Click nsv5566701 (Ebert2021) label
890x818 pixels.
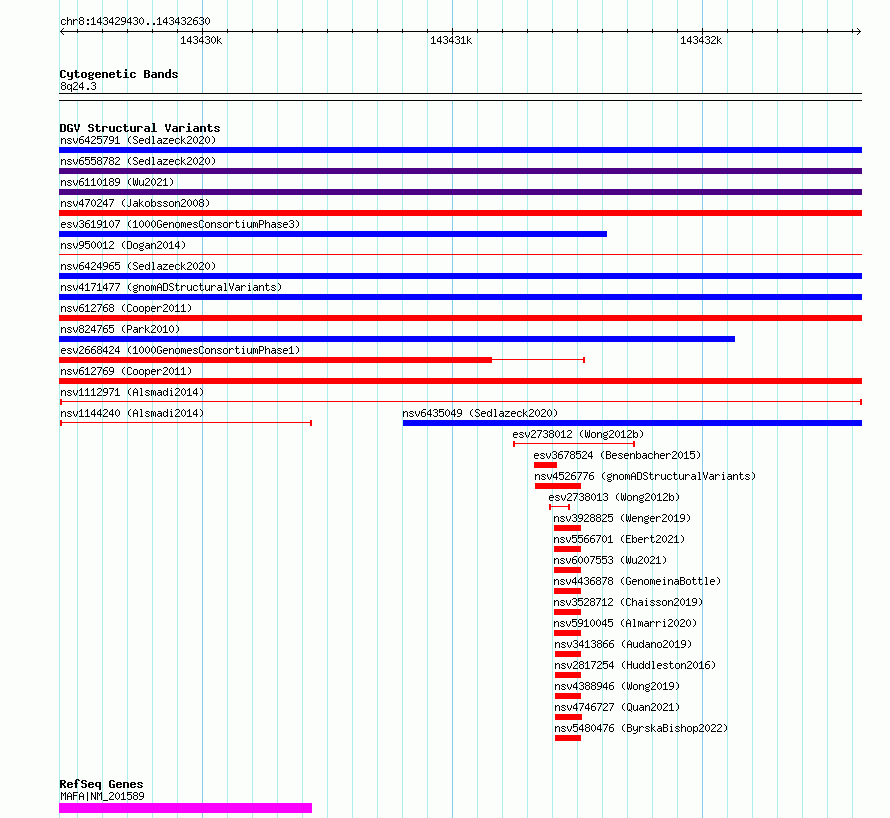point(619,539)
